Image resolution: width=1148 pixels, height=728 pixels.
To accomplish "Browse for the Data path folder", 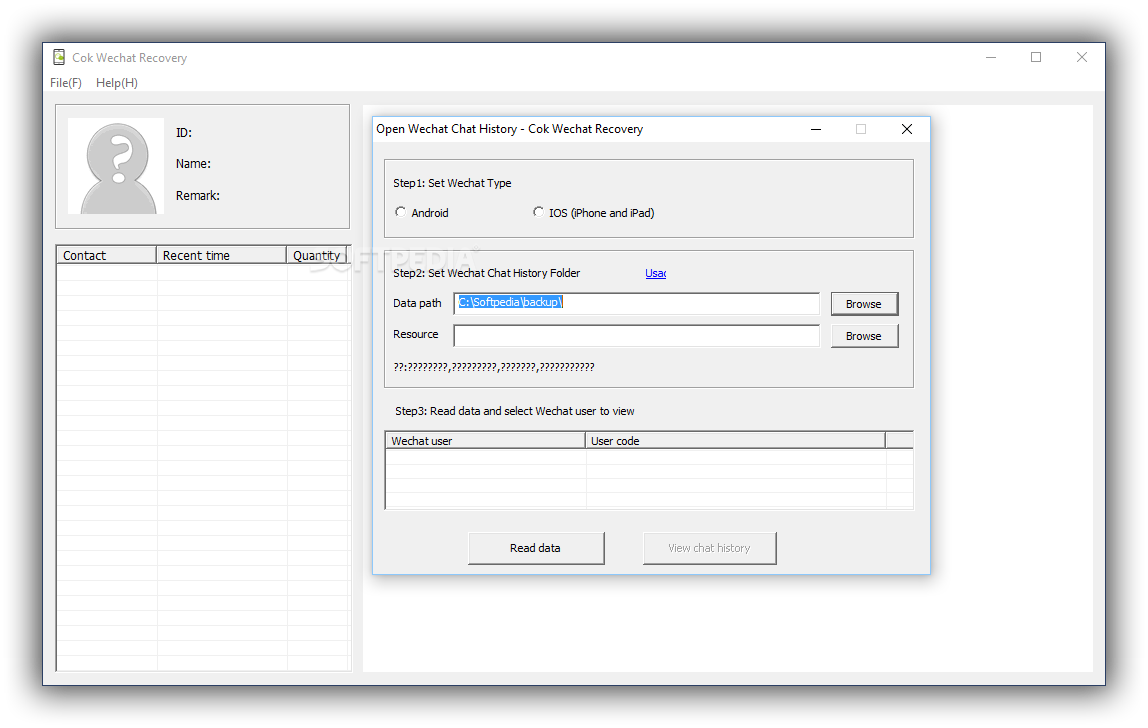I will 864,304.
